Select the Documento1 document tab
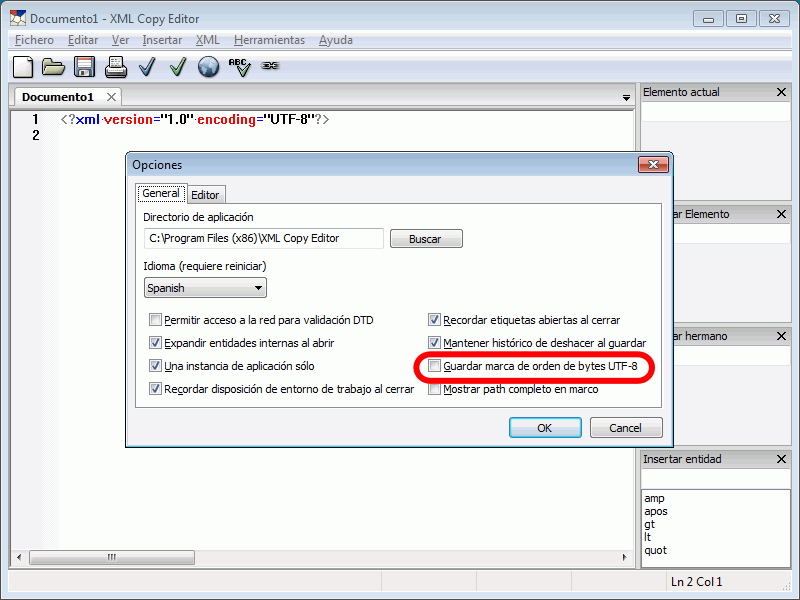This screenshot has width=800, height=600. tap(58, 97)
